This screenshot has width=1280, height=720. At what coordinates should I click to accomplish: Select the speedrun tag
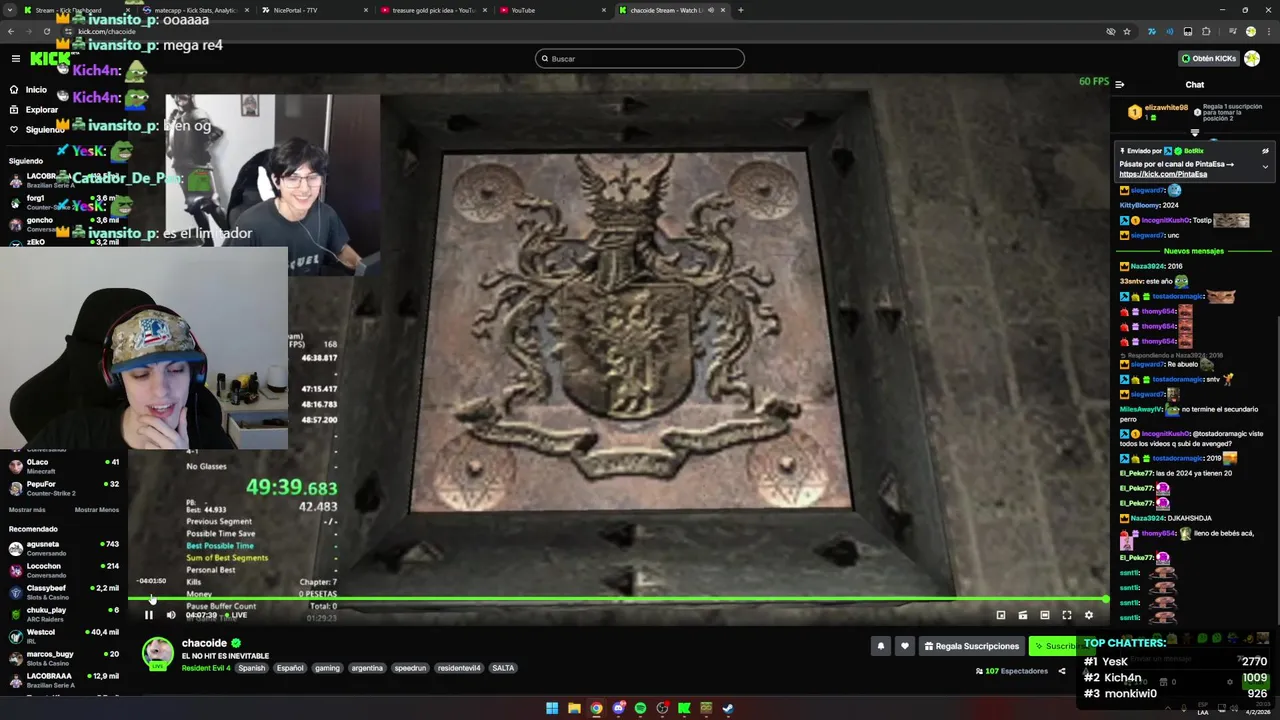410,668
